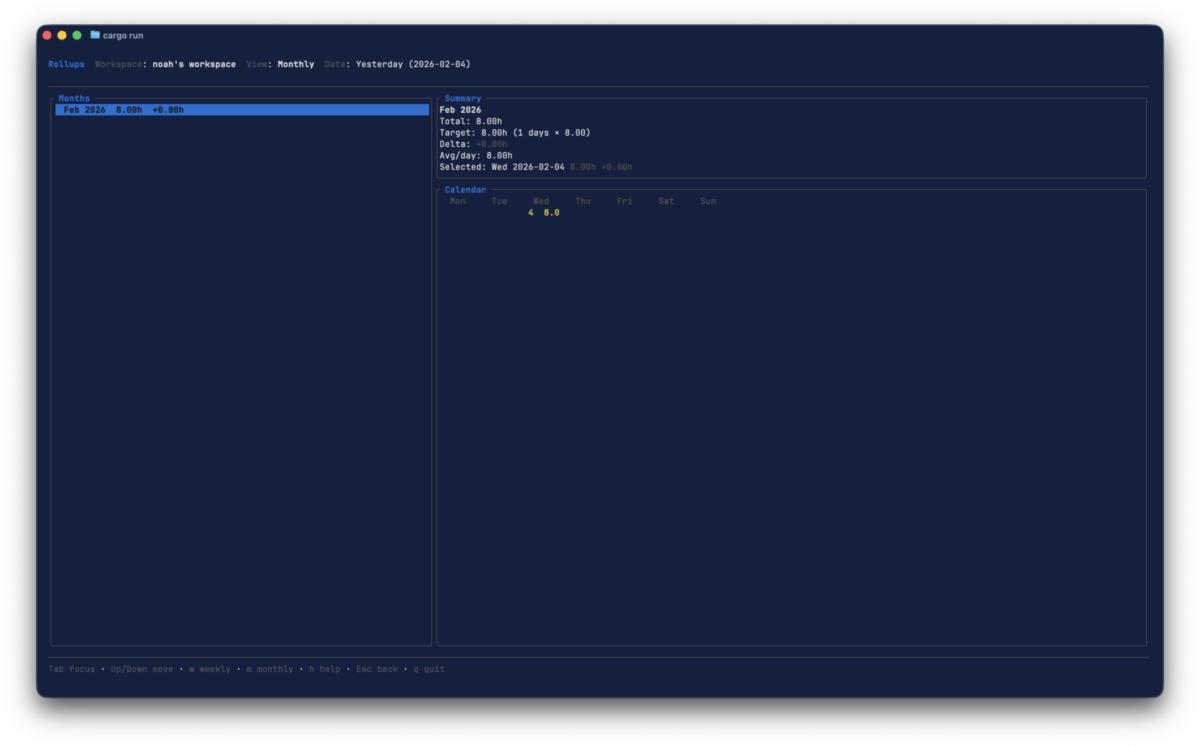Select the "Feb 2026 8.00h +0.00h" month row
Image resolution: width=1200 pixels, height=746 pixels.
[x=242, y=110]
